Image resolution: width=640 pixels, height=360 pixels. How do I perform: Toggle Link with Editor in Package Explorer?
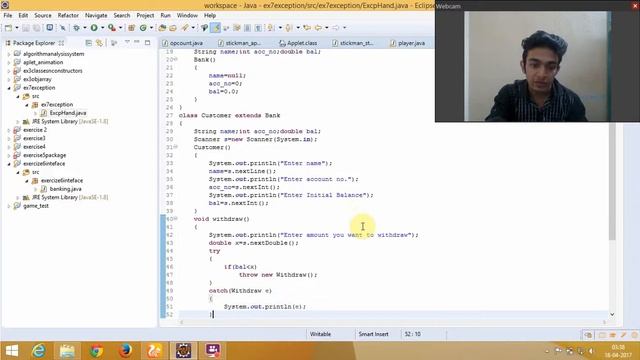99,42
